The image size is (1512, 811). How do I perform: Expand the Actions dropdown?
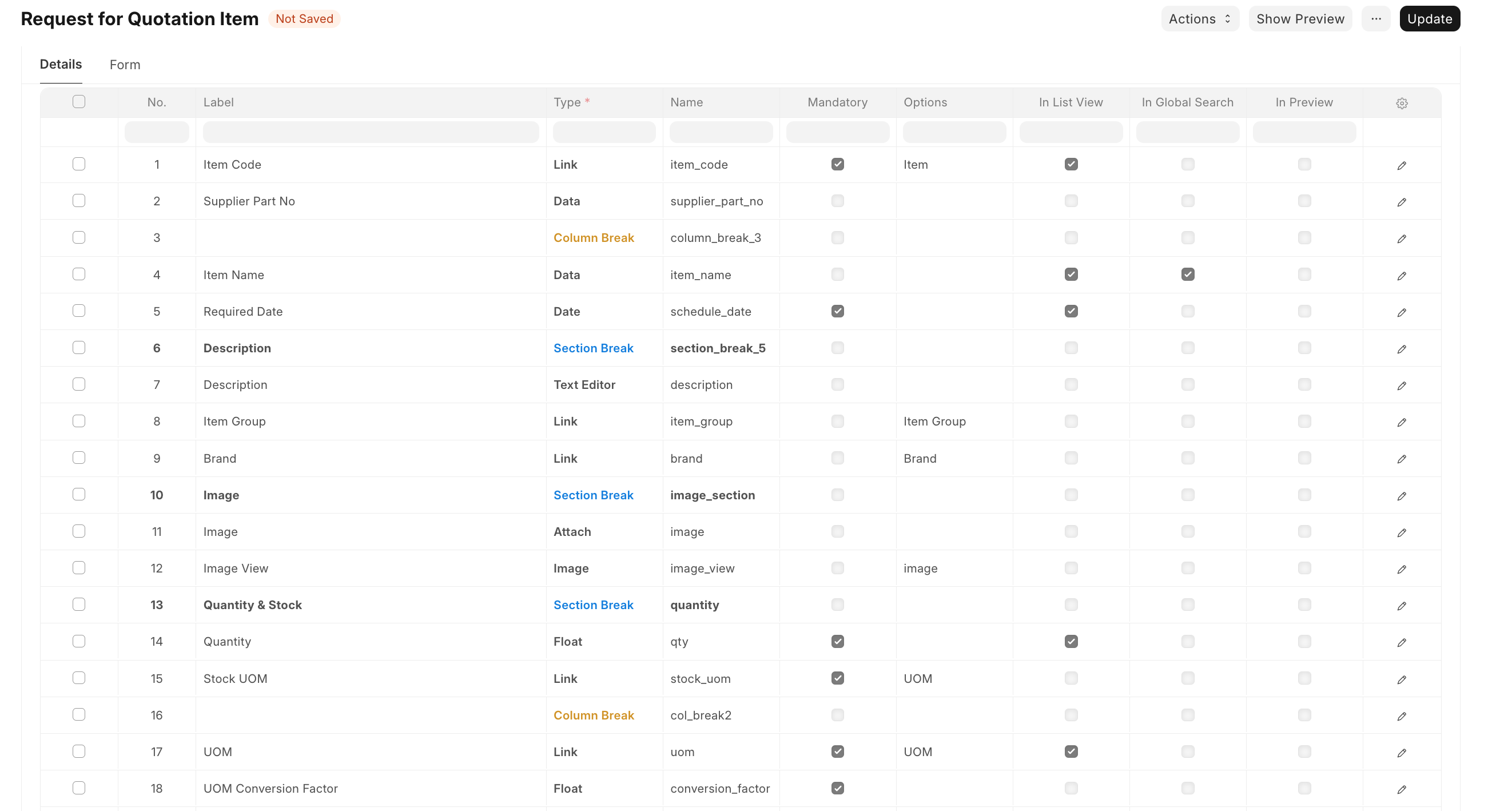tap(1199, 19)
